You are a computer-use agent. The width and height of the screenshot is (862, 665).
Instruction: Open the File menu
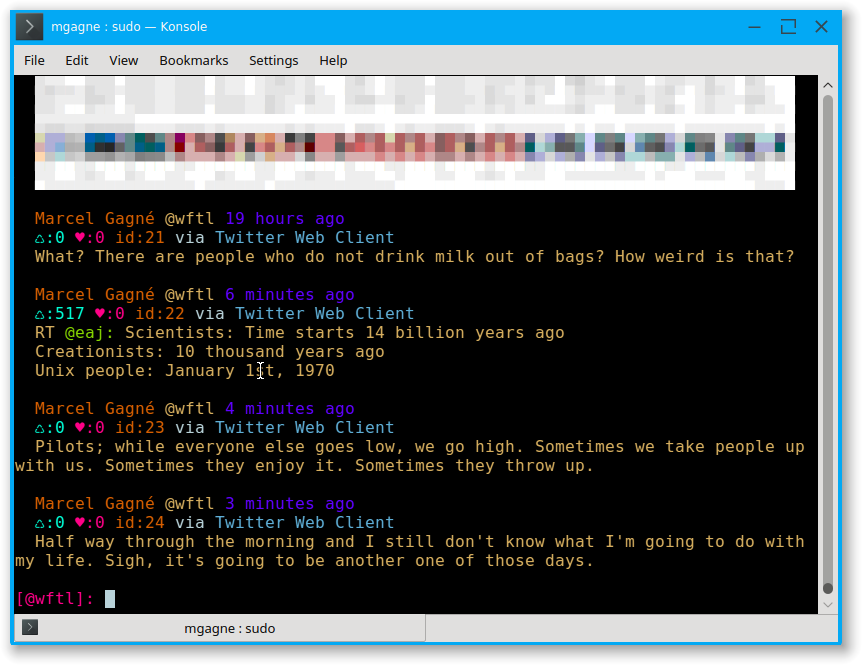(34, 60)
